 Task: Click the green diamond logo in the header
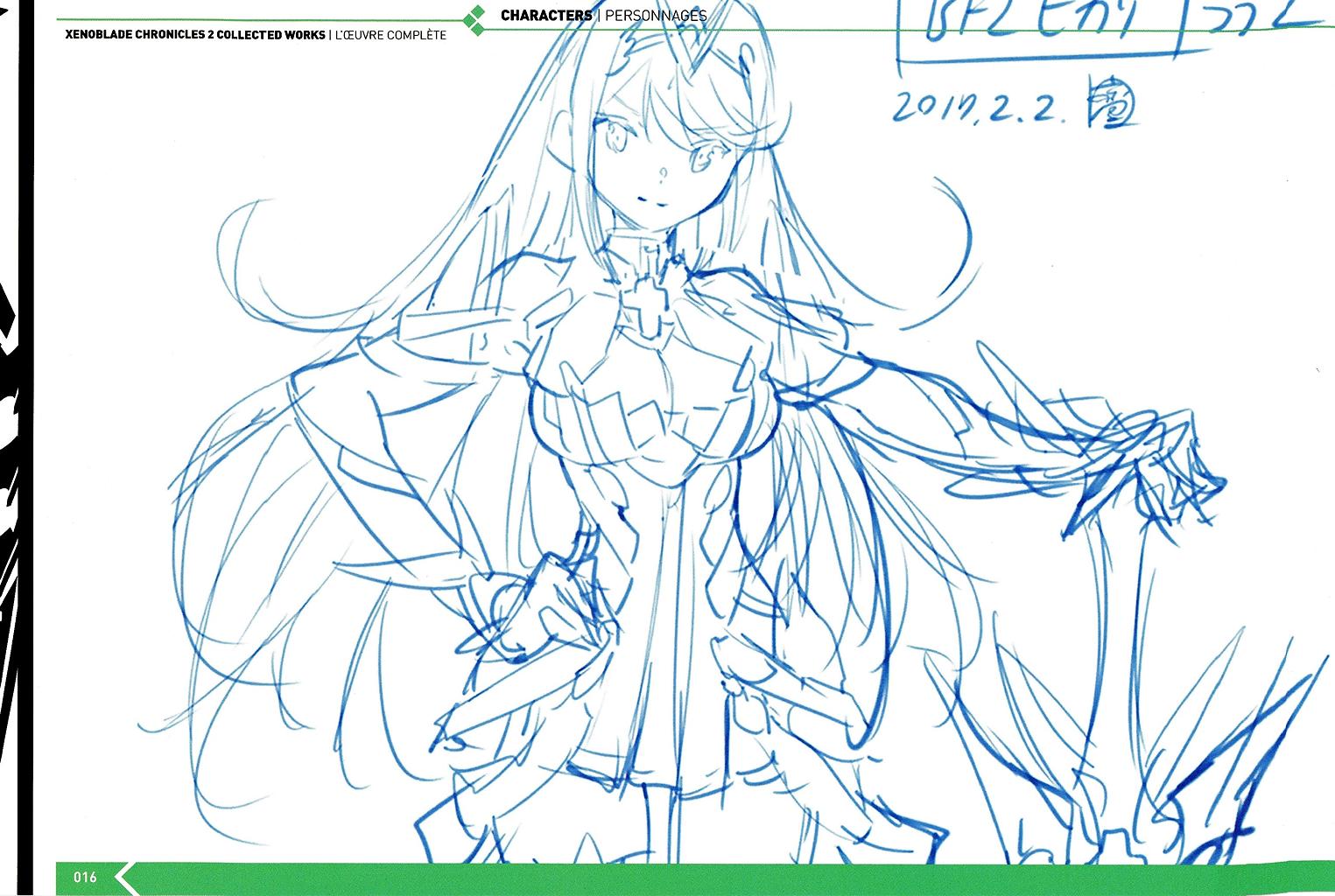pos(474,21)
